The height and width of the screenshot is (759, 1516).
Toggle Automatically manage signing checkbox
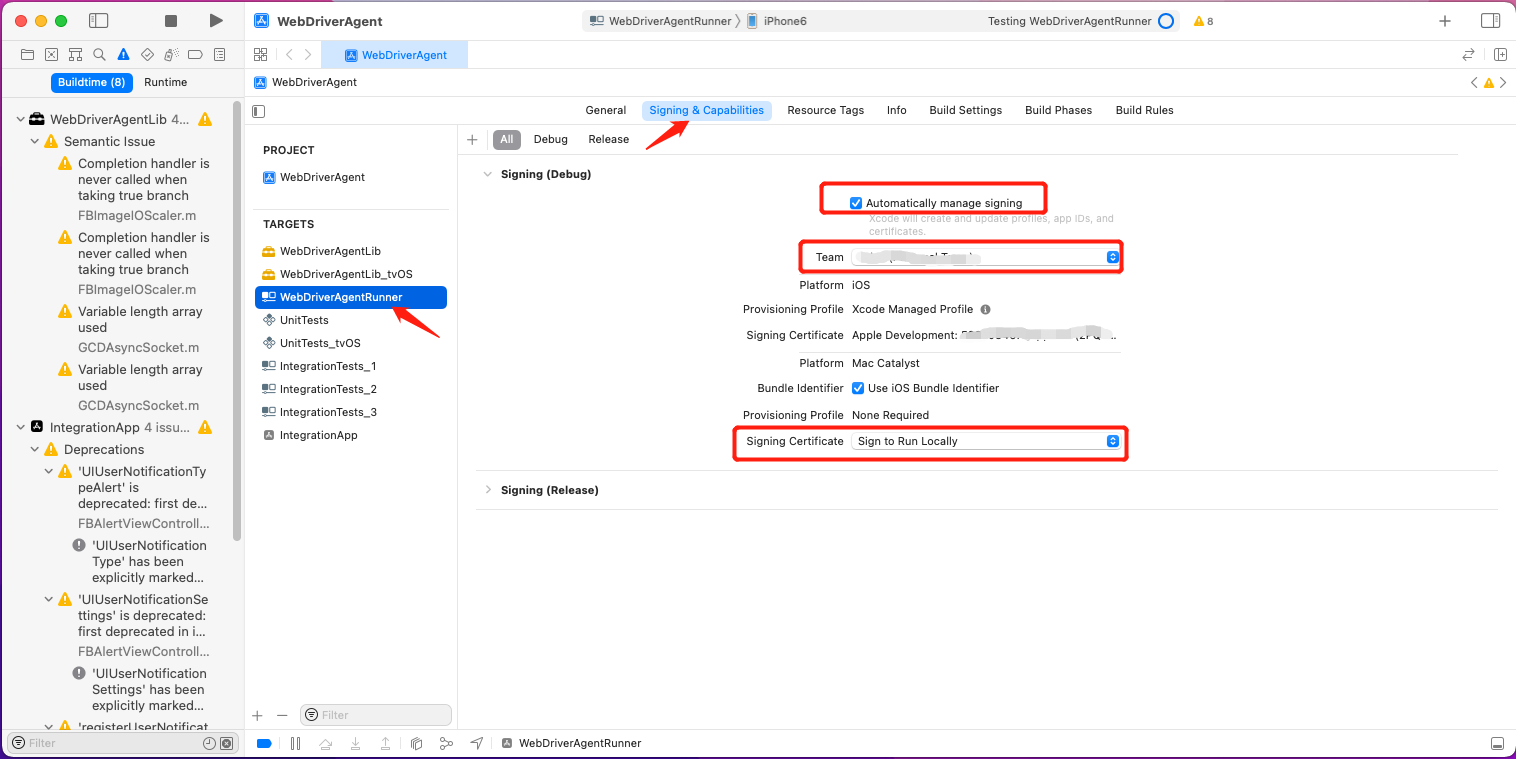coord(856,203)
